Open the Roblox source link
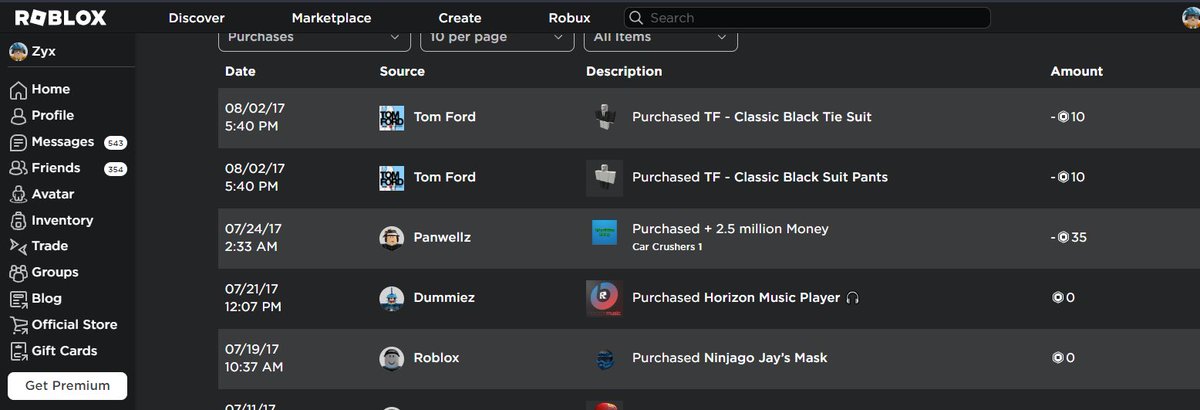Screen dimensions: 1200x410 pos(436,358)
